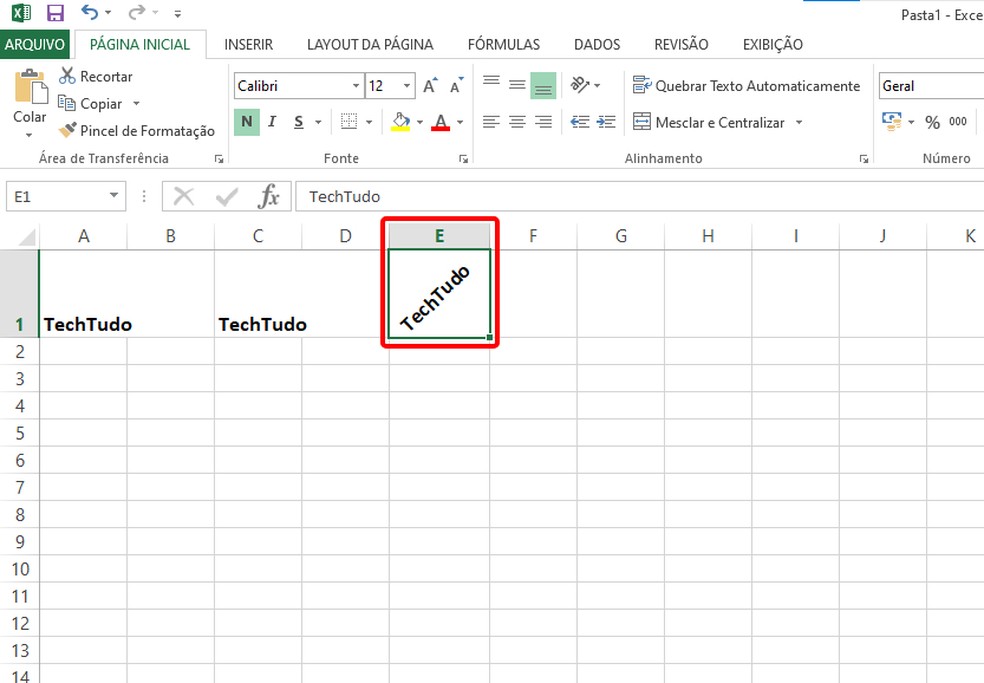
Task: Expand the fill color dropdown arrow
Action: tap(421, 121)
